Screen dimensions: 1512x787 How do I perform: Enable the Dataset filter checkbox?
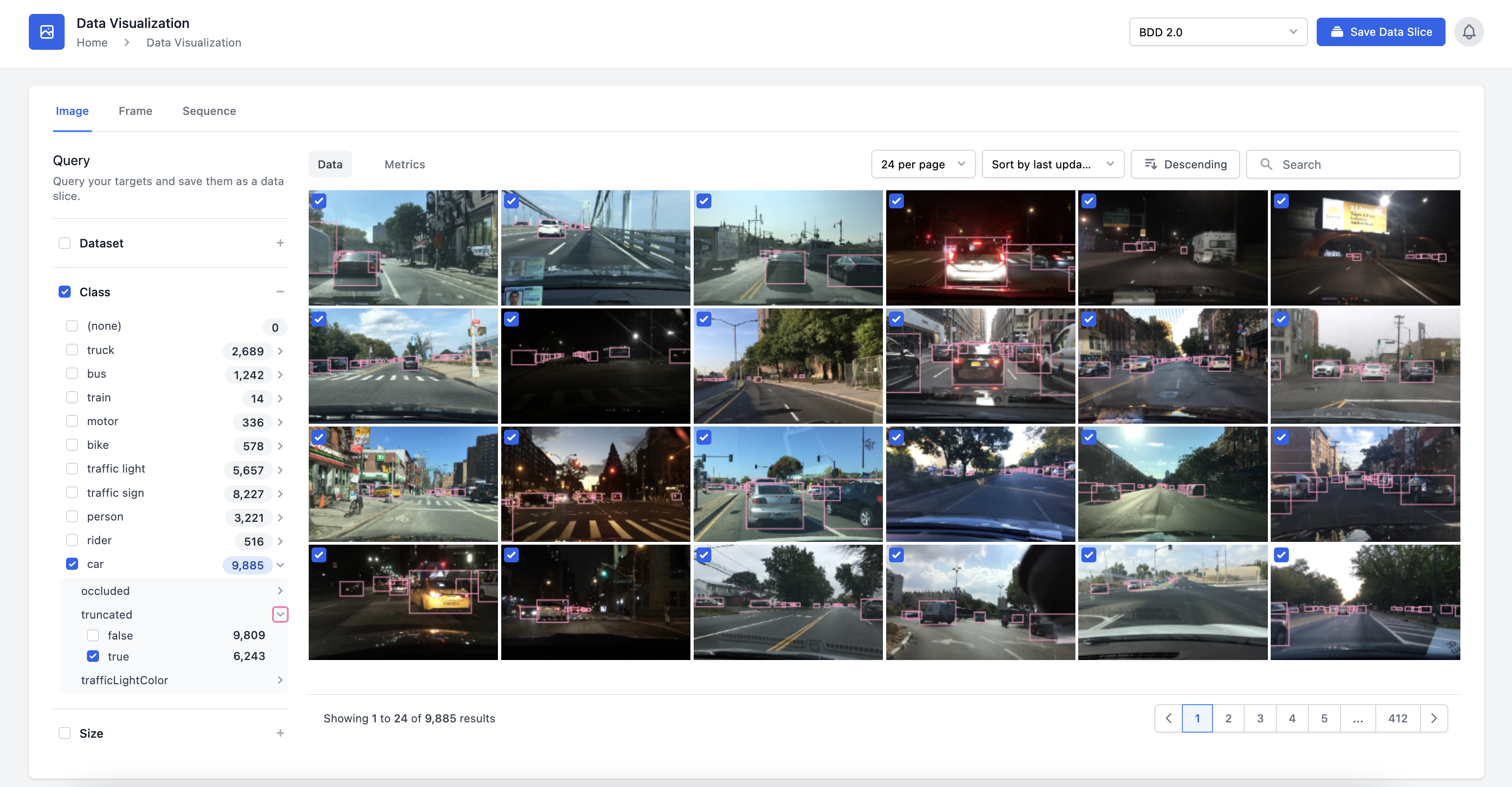click(x=65, y=243)
